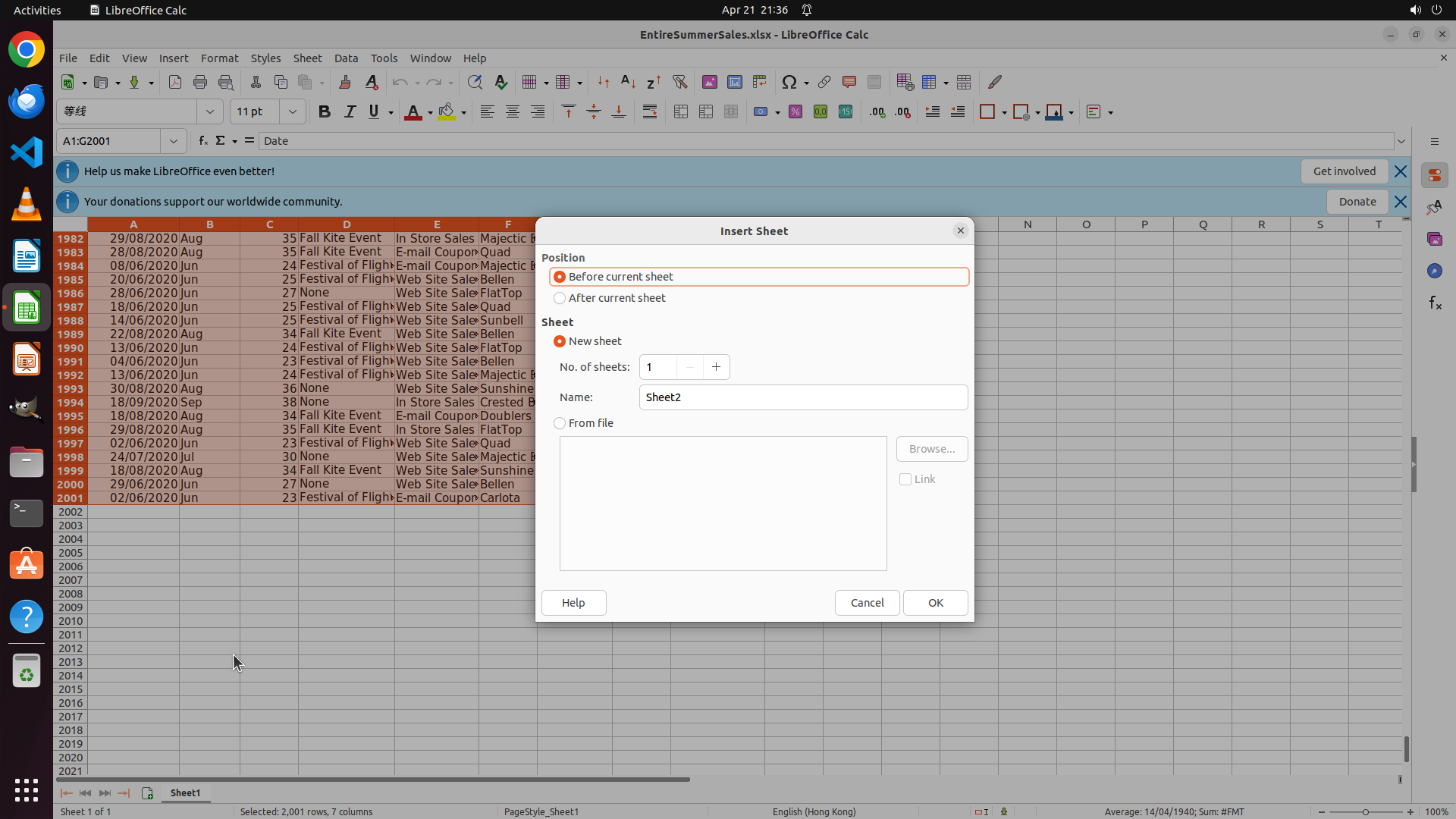This screenshot has width=1456, height=819.
Task: Click the Bold formatting icon
Action: click(325, 112)
